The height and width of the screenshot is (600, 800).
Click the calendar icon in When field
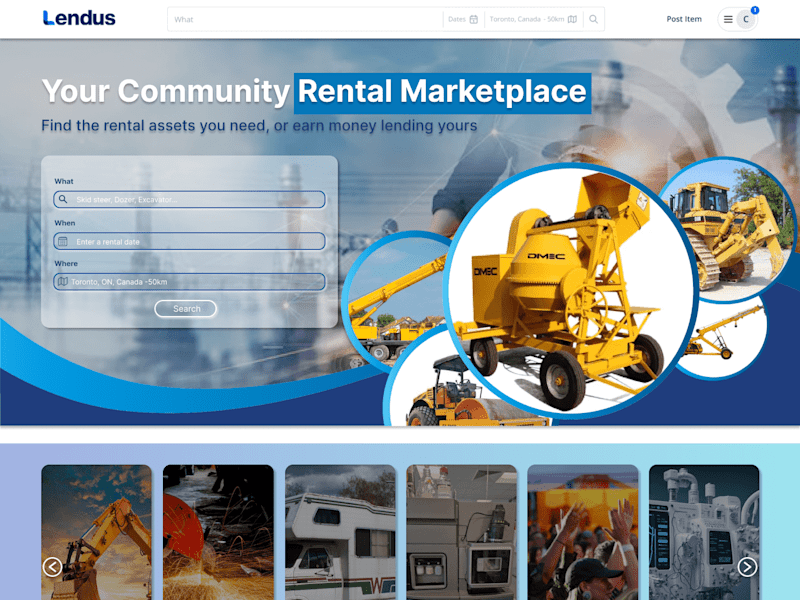point(63,241)
